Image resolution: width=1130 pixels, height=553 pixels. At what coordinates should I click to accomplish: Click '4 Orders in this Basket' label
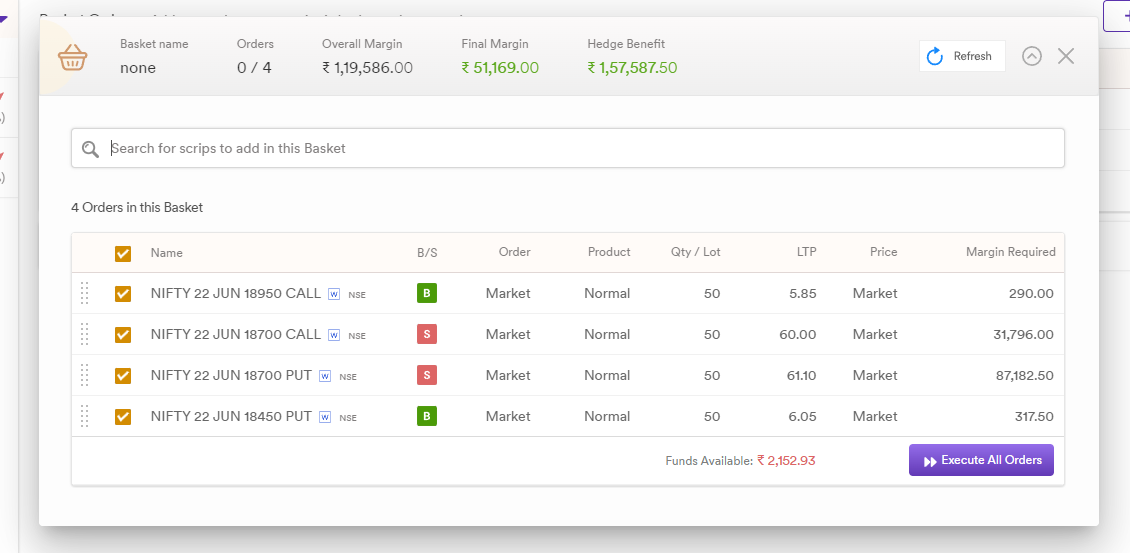pyautogui.click(x=137, y=208)
